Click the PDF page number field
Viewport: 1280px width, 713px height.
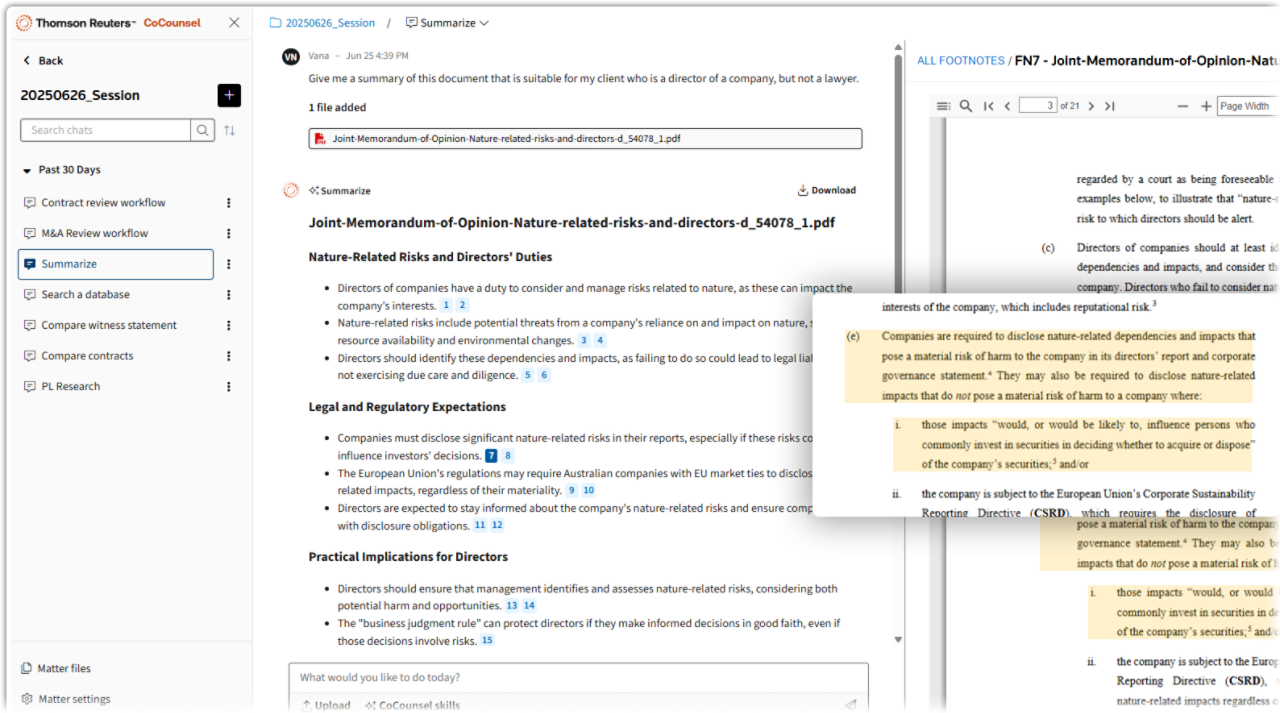pos(1038,106)
